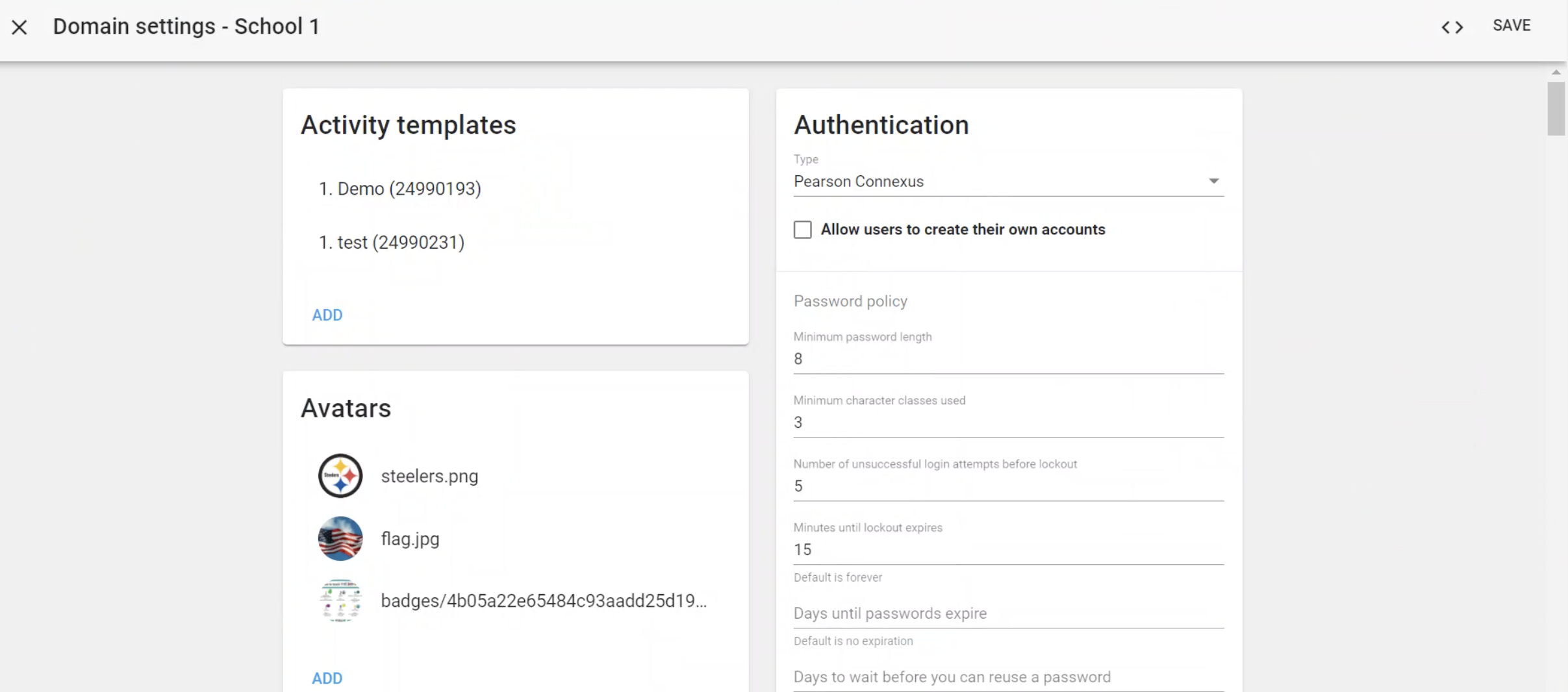Viewport: 1568px width, 692px height.
Task: Select the flag.jpg avatar name
Action: click(x=410, y=539)
